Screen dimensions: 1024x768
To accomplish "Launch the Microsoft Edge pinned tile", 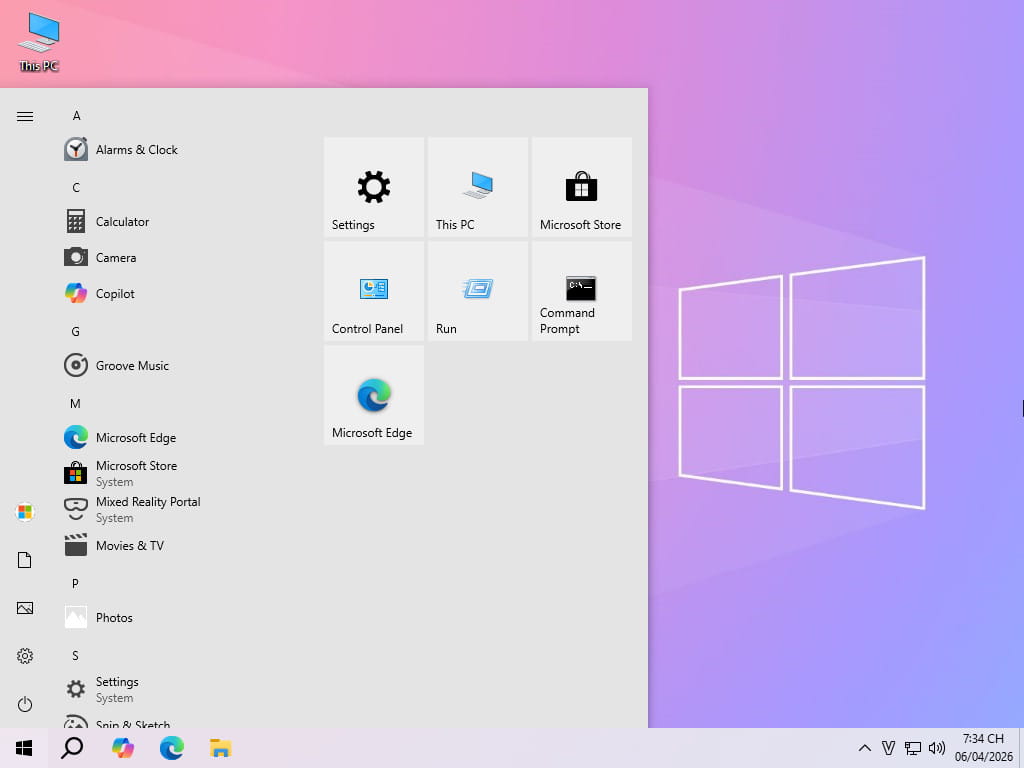I will coord(374,395).
